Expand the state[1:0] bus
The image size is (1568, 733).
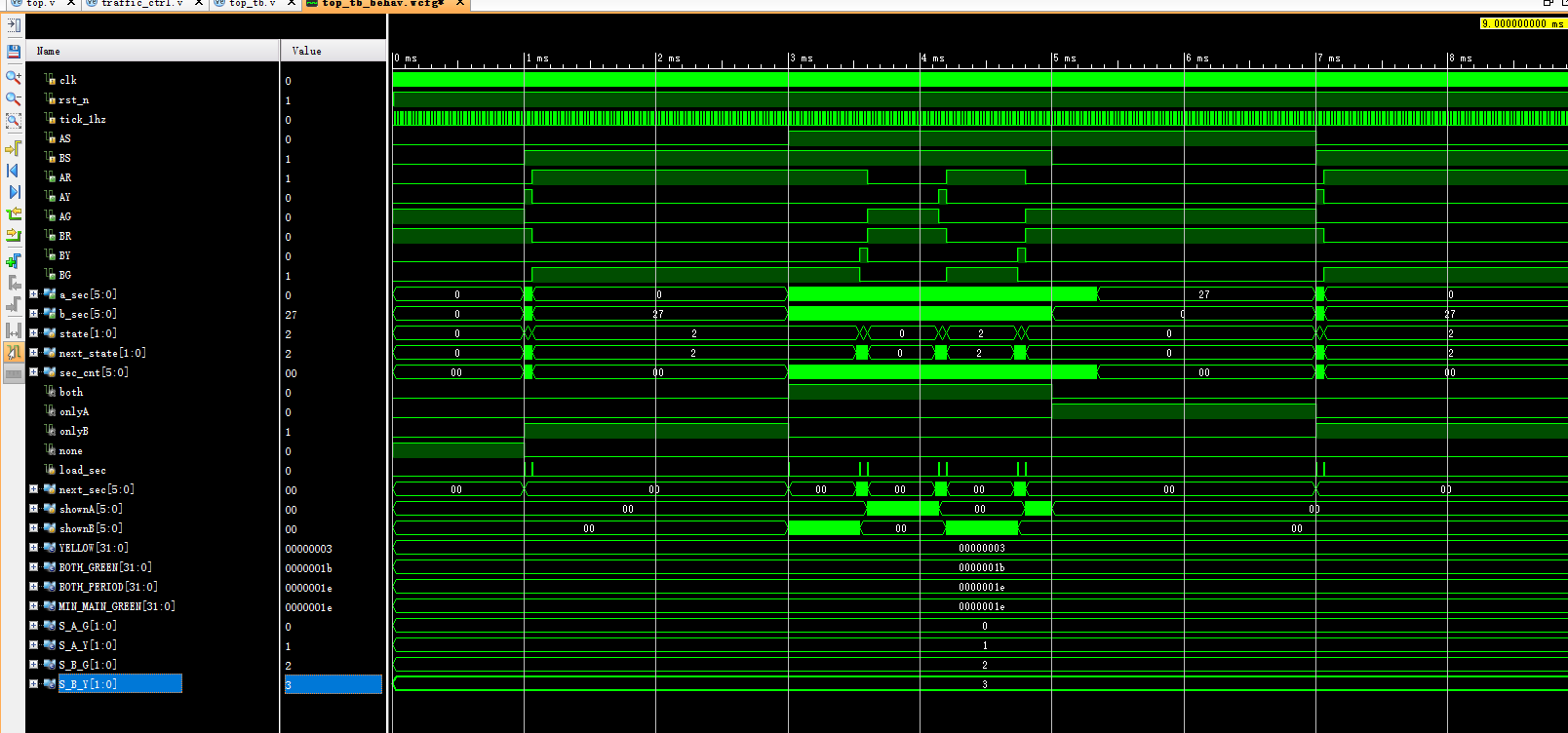(x=34, y=332)
